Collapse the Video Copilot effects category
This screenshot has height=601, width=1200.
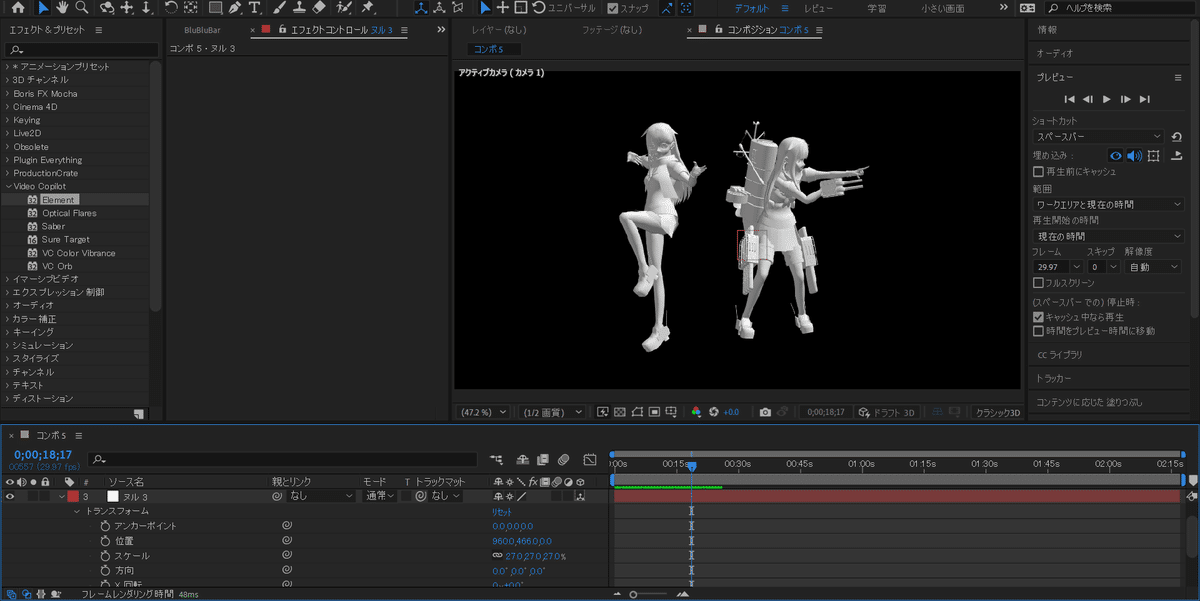pos(8,186)
